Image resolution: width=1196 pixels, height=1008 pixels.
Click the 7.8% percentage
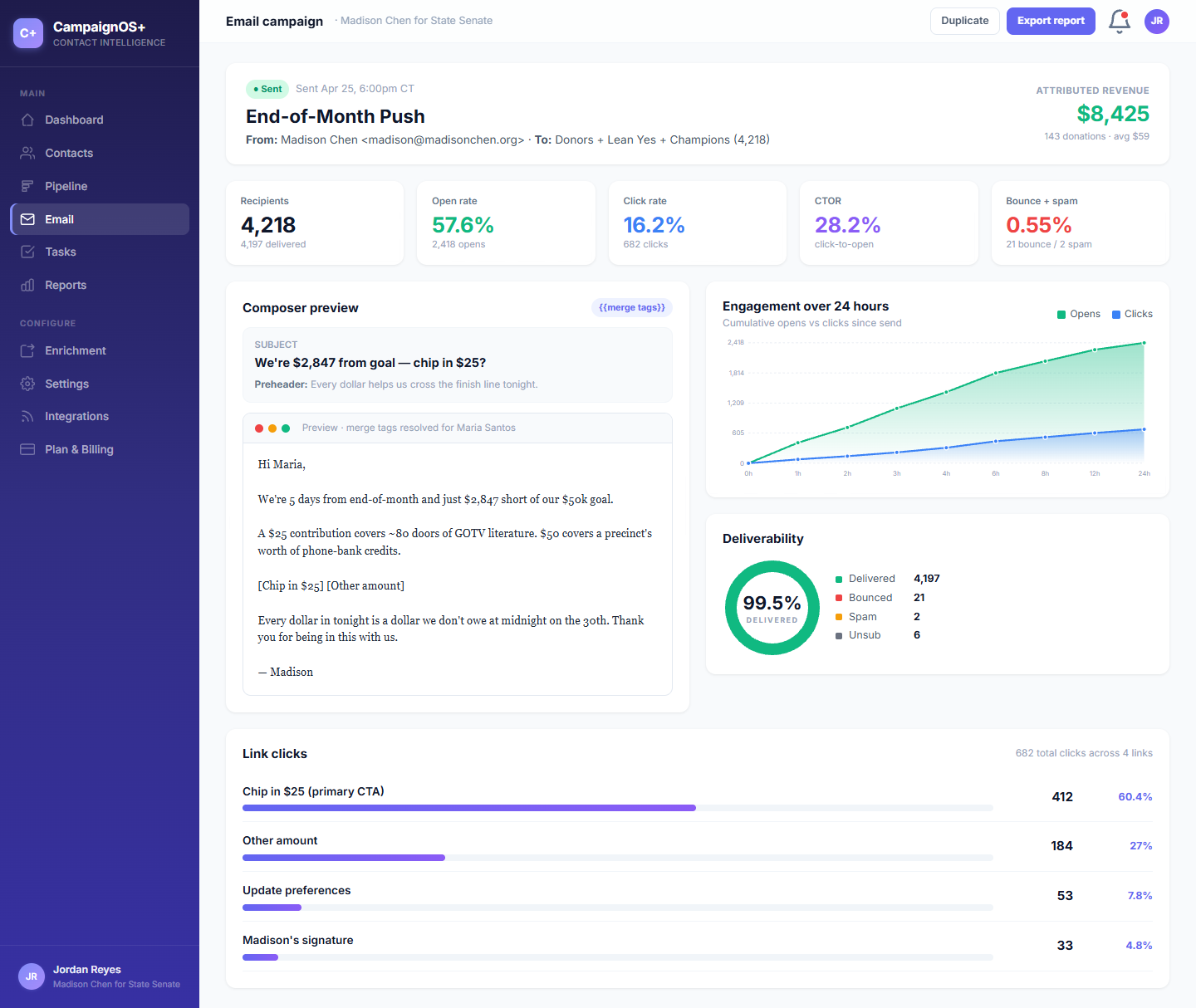(x=1140, y=896)
